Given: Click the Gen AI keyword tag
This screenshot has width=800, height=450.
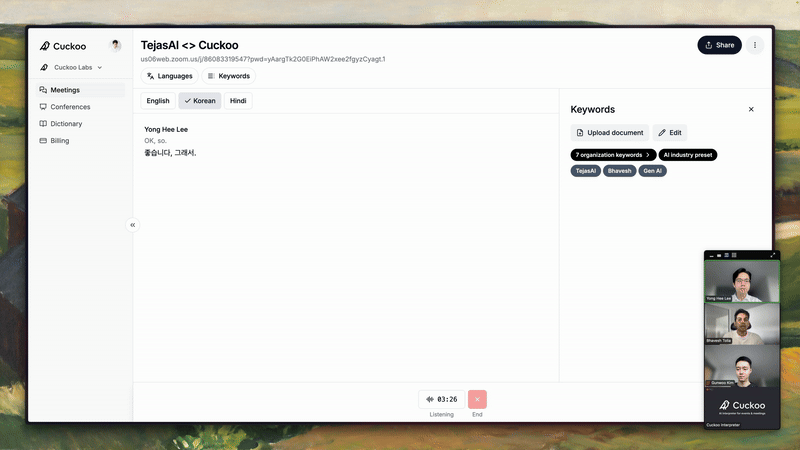Looking at the screenshot, I should click(x=652, y=171).
